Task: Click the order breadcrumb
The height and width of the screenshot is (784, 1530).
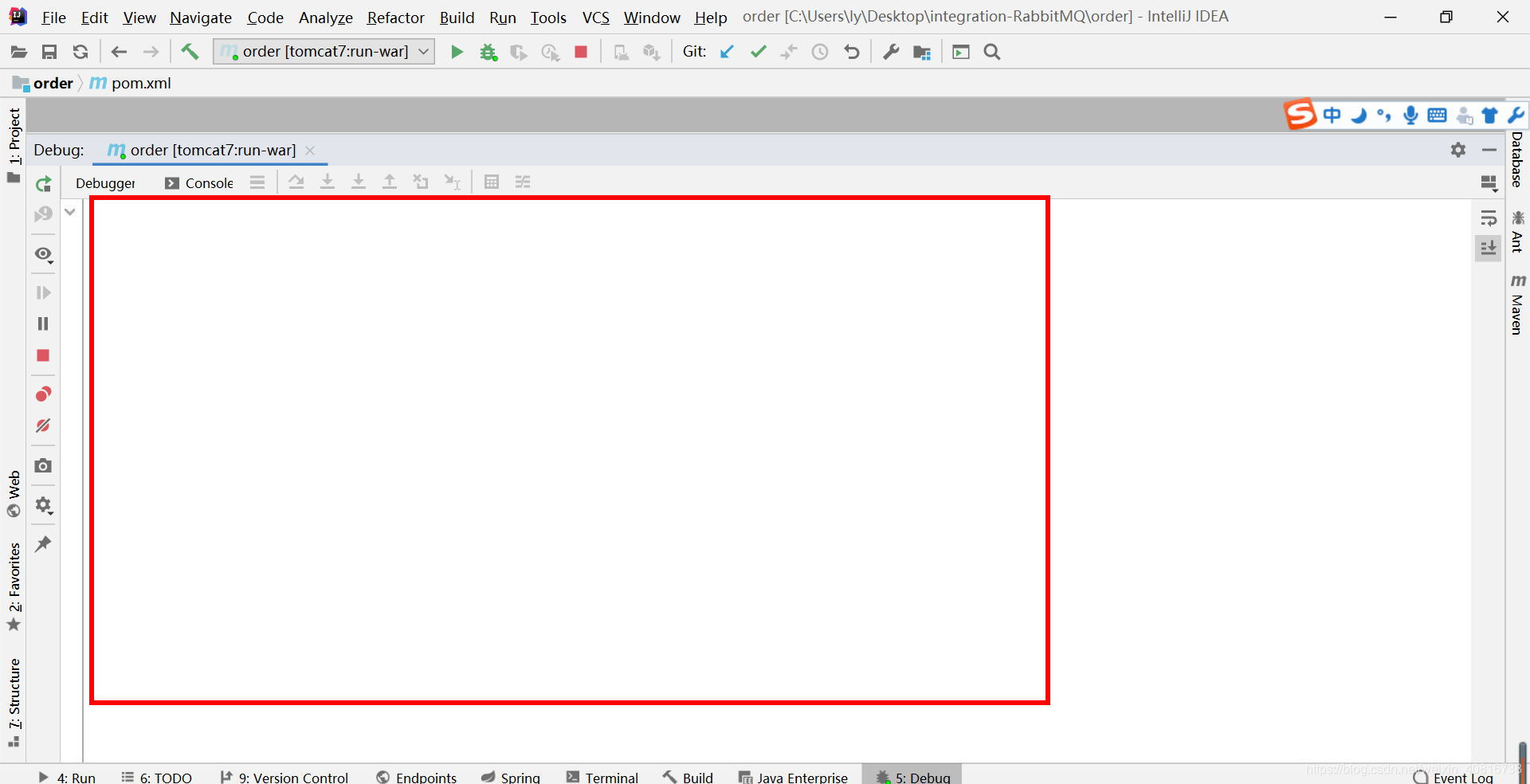Action: coord(43,83)
